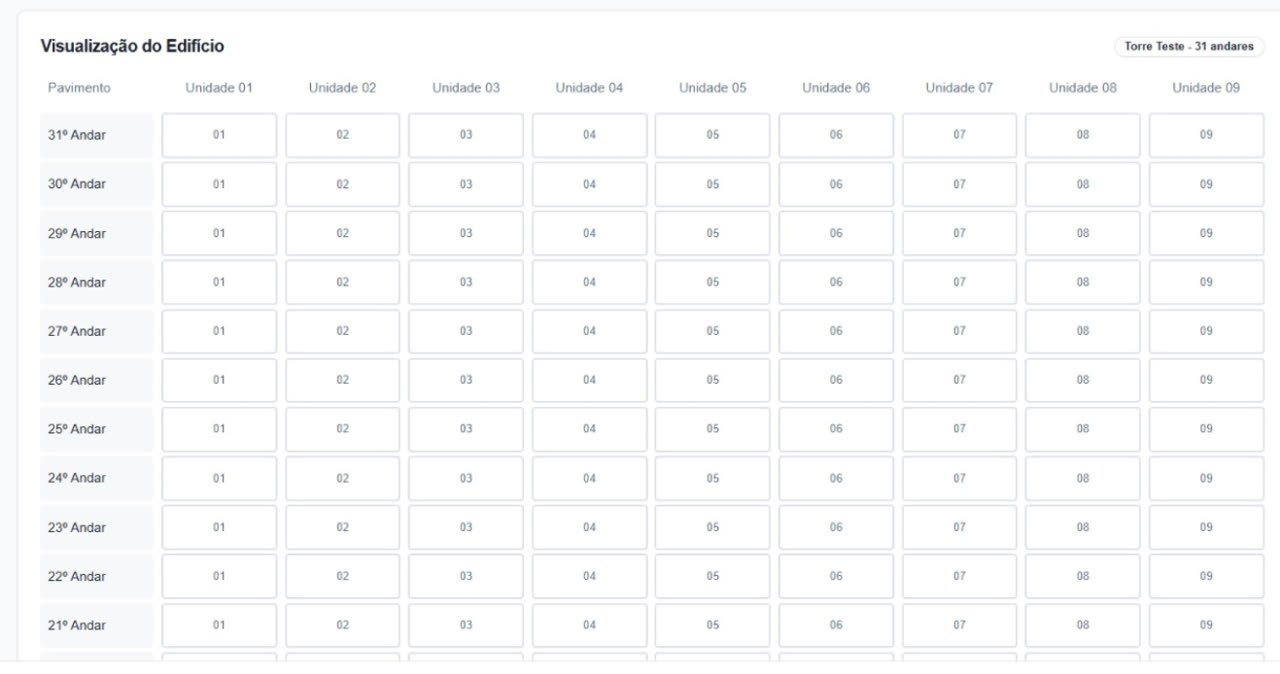Open unit 06 on the 24º Andar
This screenshot has width=1280, height=674.
click(836, 478)
